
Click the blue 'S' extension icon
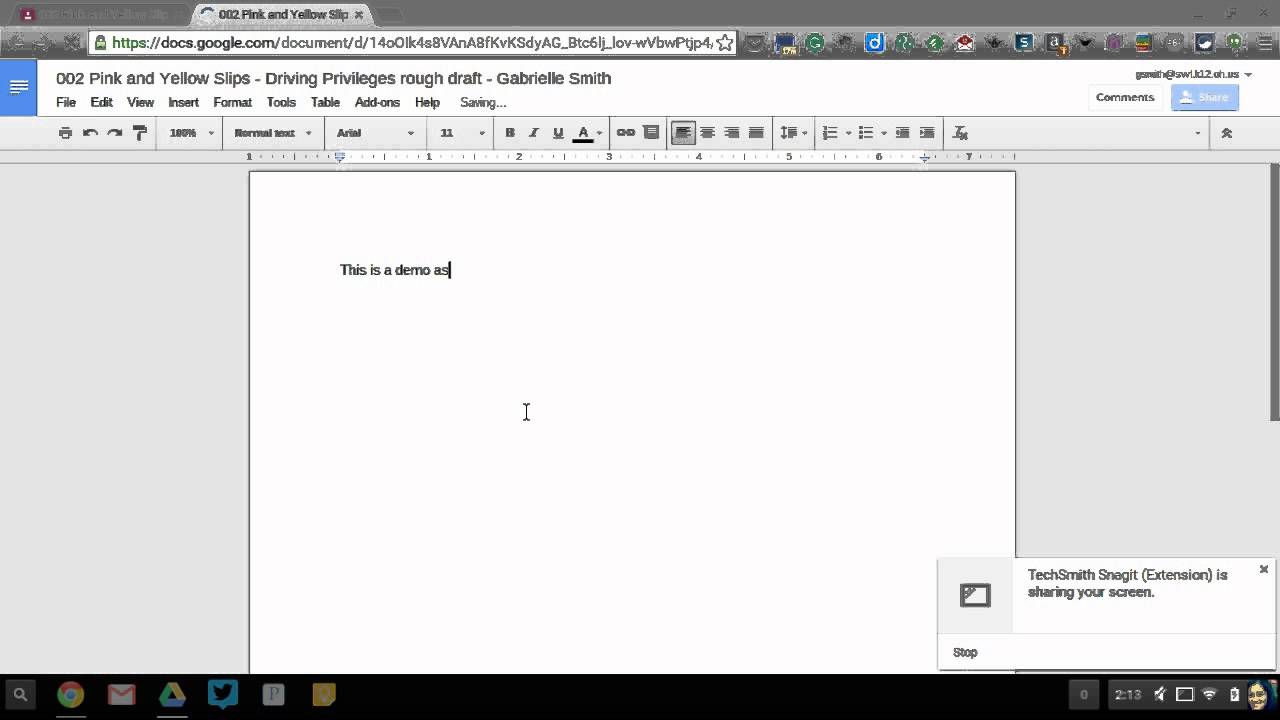pyautogui.click(x=1024, y=43)
